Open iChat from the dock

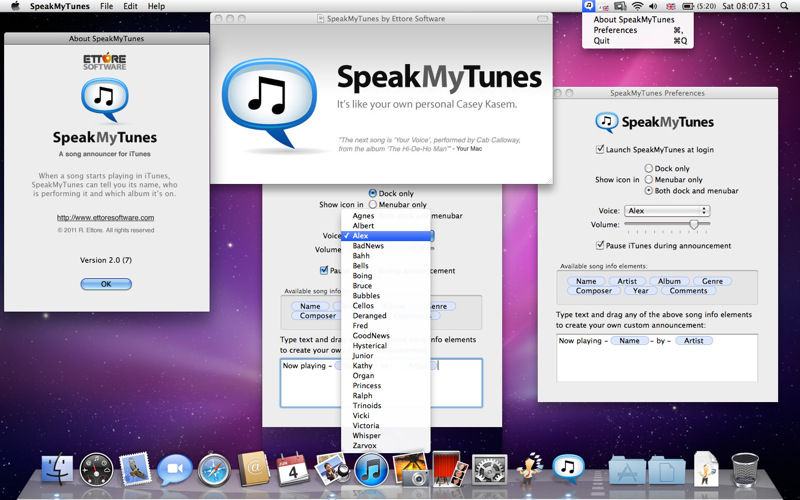point(174,469)
